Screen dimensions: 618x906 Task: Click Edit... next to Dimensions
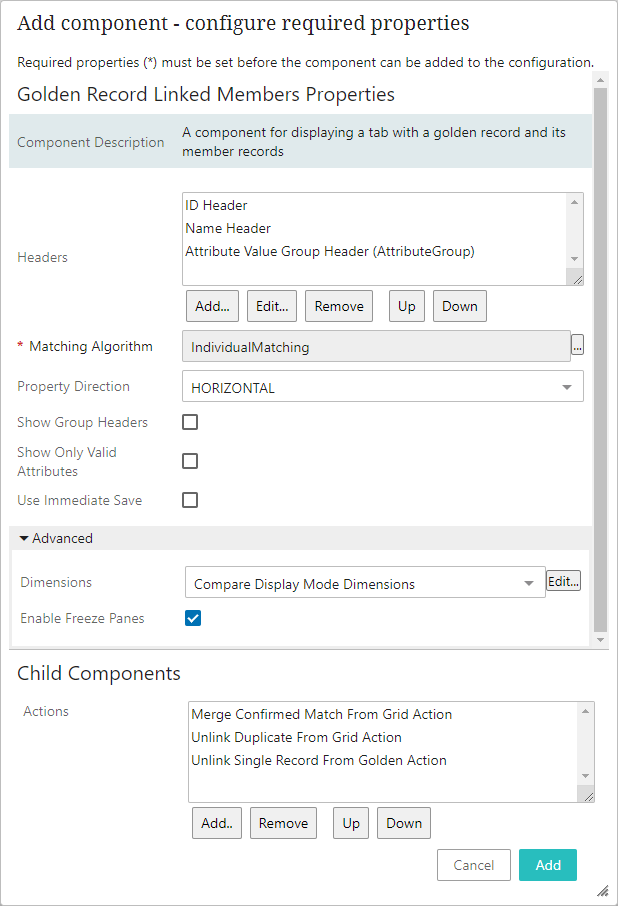563,581
